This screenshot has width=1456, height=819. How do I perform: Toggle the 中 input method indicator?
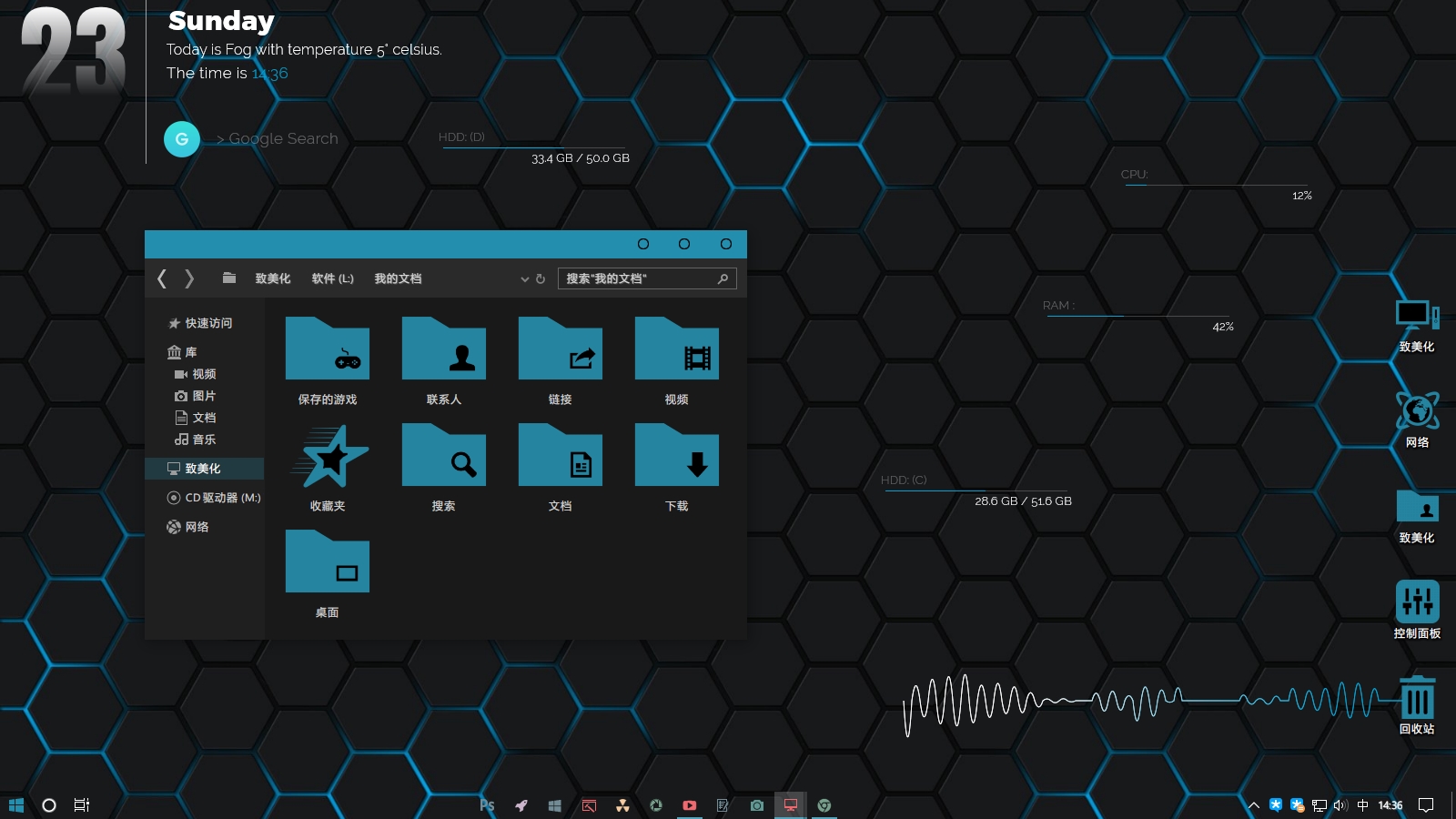pos(1362,805)
